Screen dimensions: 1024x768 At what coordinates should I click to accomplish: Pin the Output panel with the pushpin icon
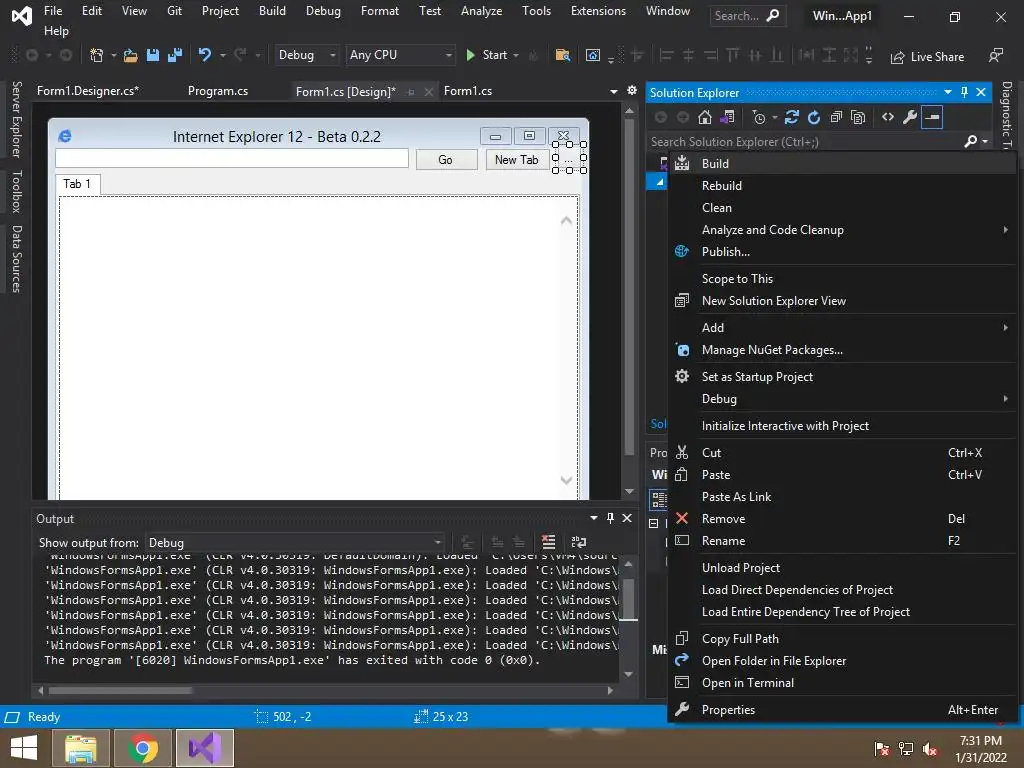pos(610,518)
